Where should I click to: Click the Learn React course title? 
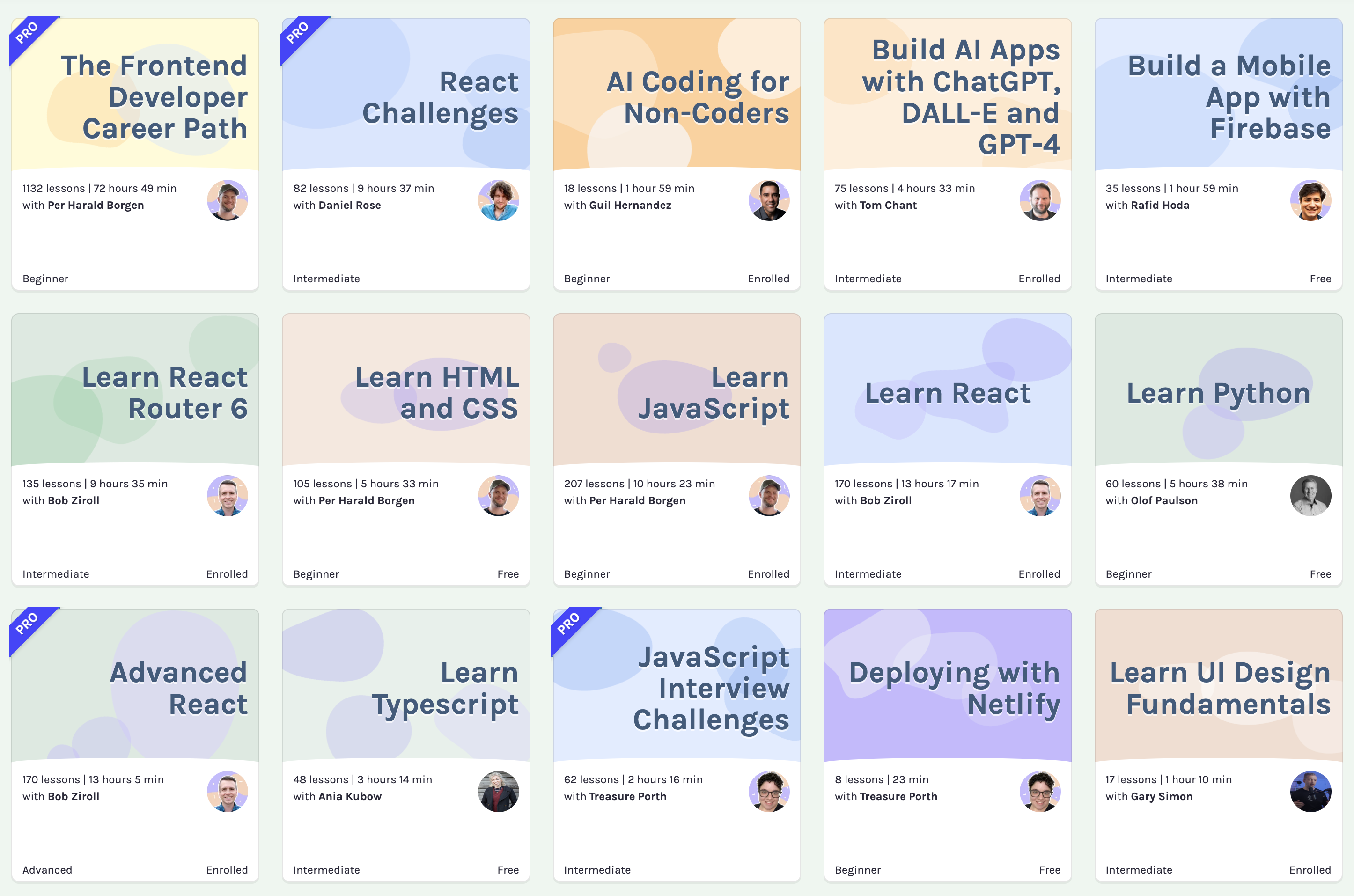pos(948,393)
